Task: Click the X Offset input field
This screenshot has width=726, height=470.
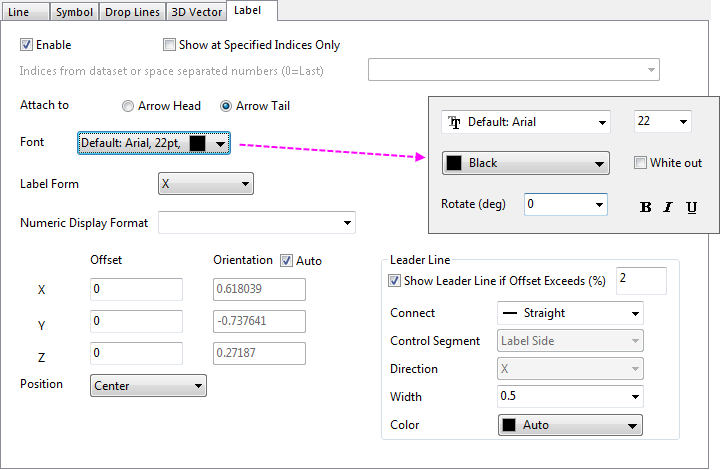Action: click(x=136, y=289)
